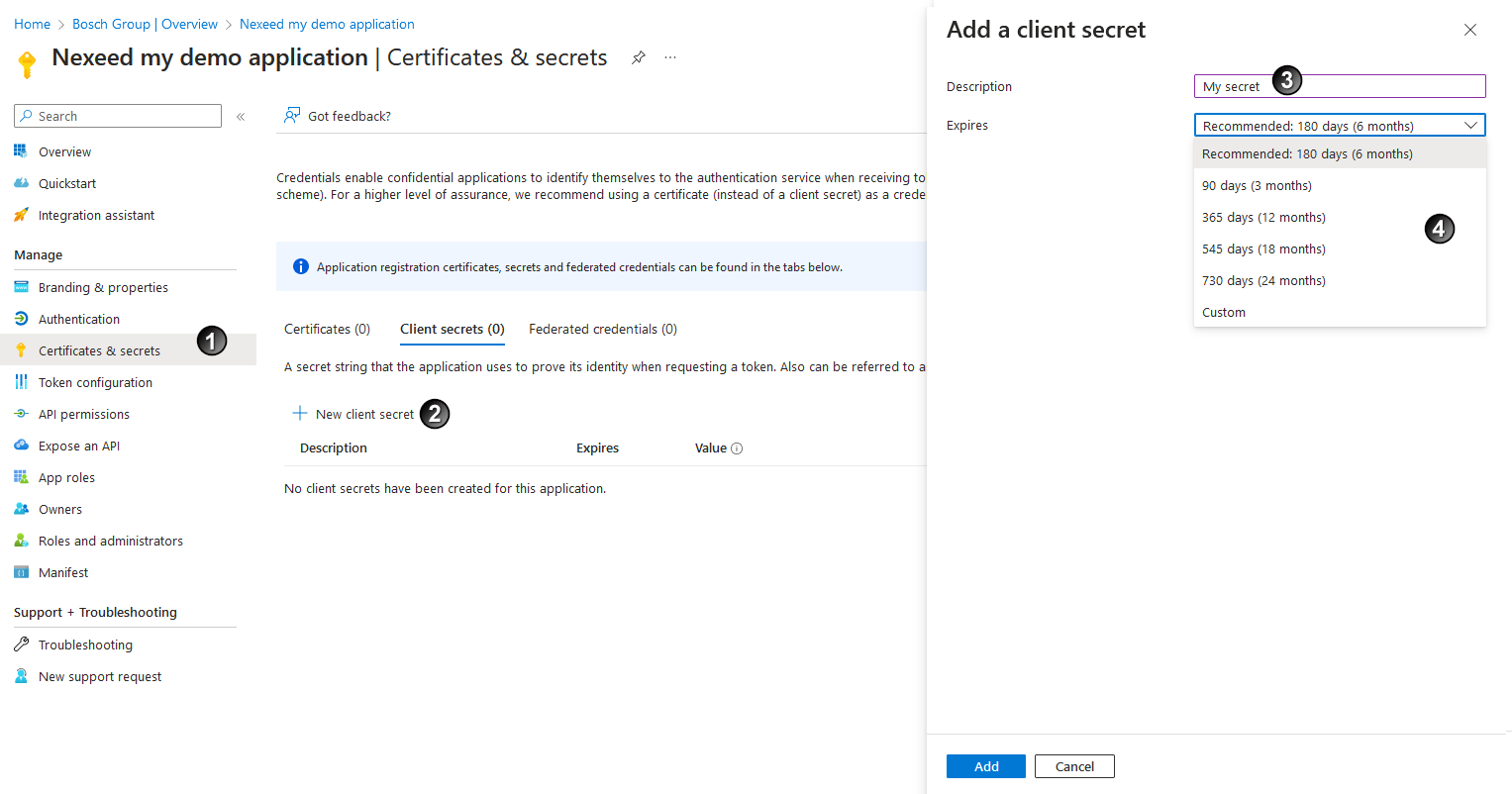Navigate to Home via the breadcrumb
This screenshot has width=1512, height=794.
coord(32,23)
